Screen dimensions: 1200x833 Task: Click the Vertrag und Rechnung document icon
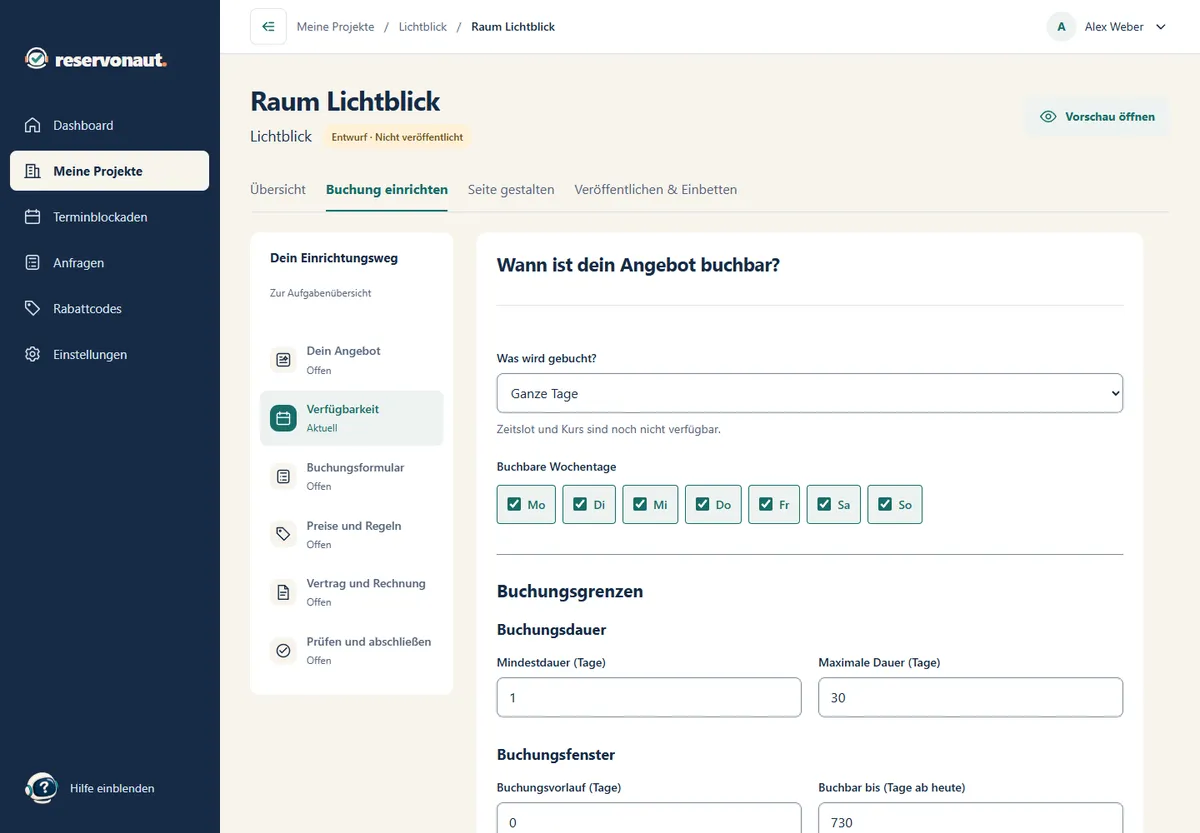[x=283, y=592]
